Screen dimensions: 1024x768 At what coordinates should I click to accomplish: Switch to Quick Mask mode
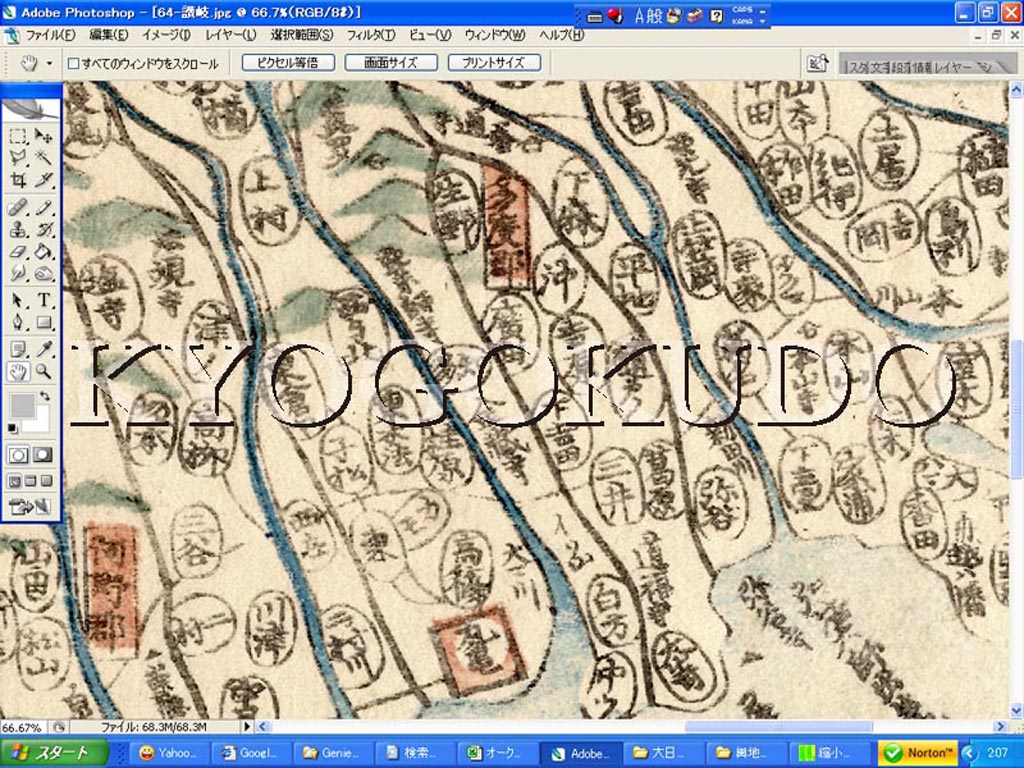43,455
